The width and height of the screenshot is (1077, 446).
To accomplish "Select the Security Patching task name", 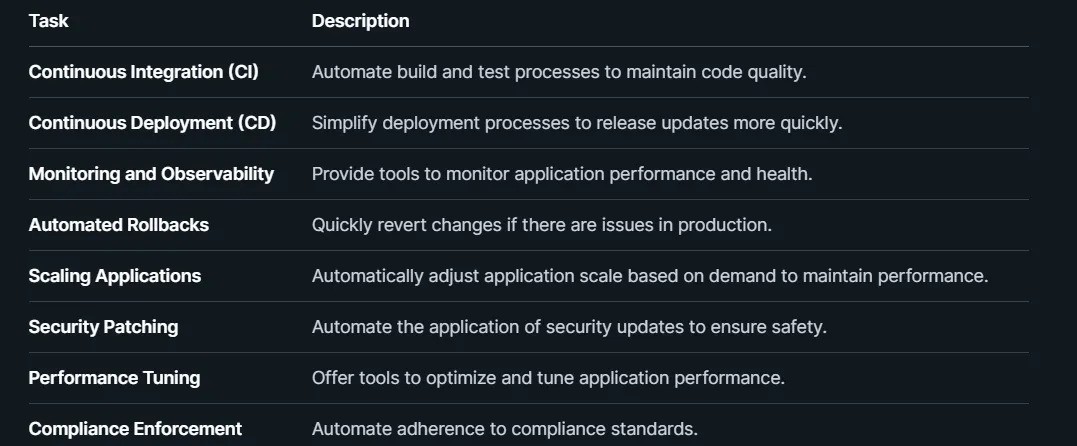I will point(103,327).
